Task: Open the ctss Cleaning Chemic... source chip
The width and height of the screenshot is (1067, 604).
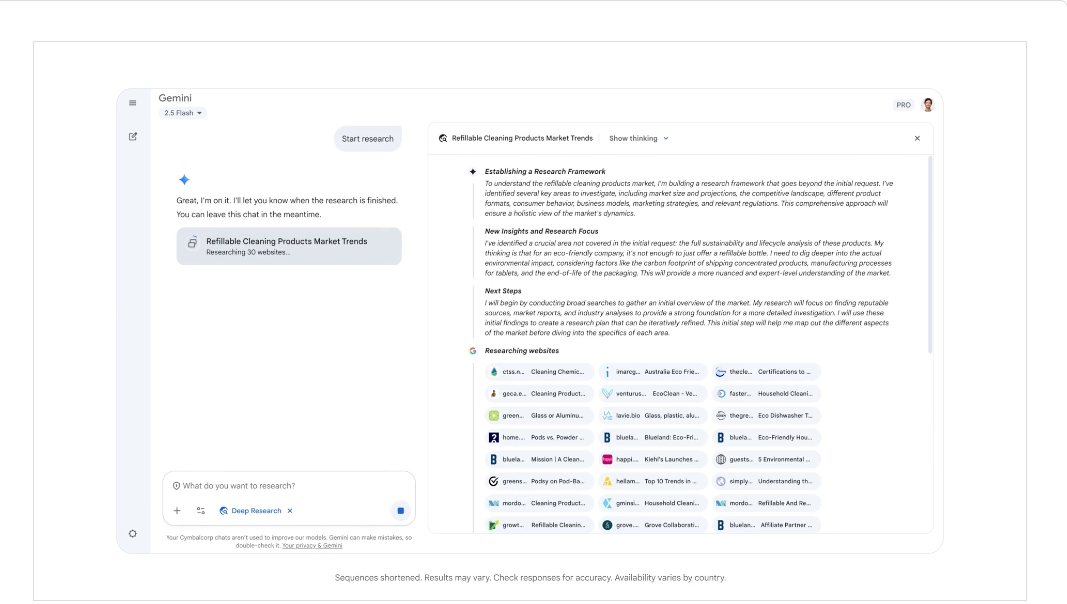Action: coord(539,372)
